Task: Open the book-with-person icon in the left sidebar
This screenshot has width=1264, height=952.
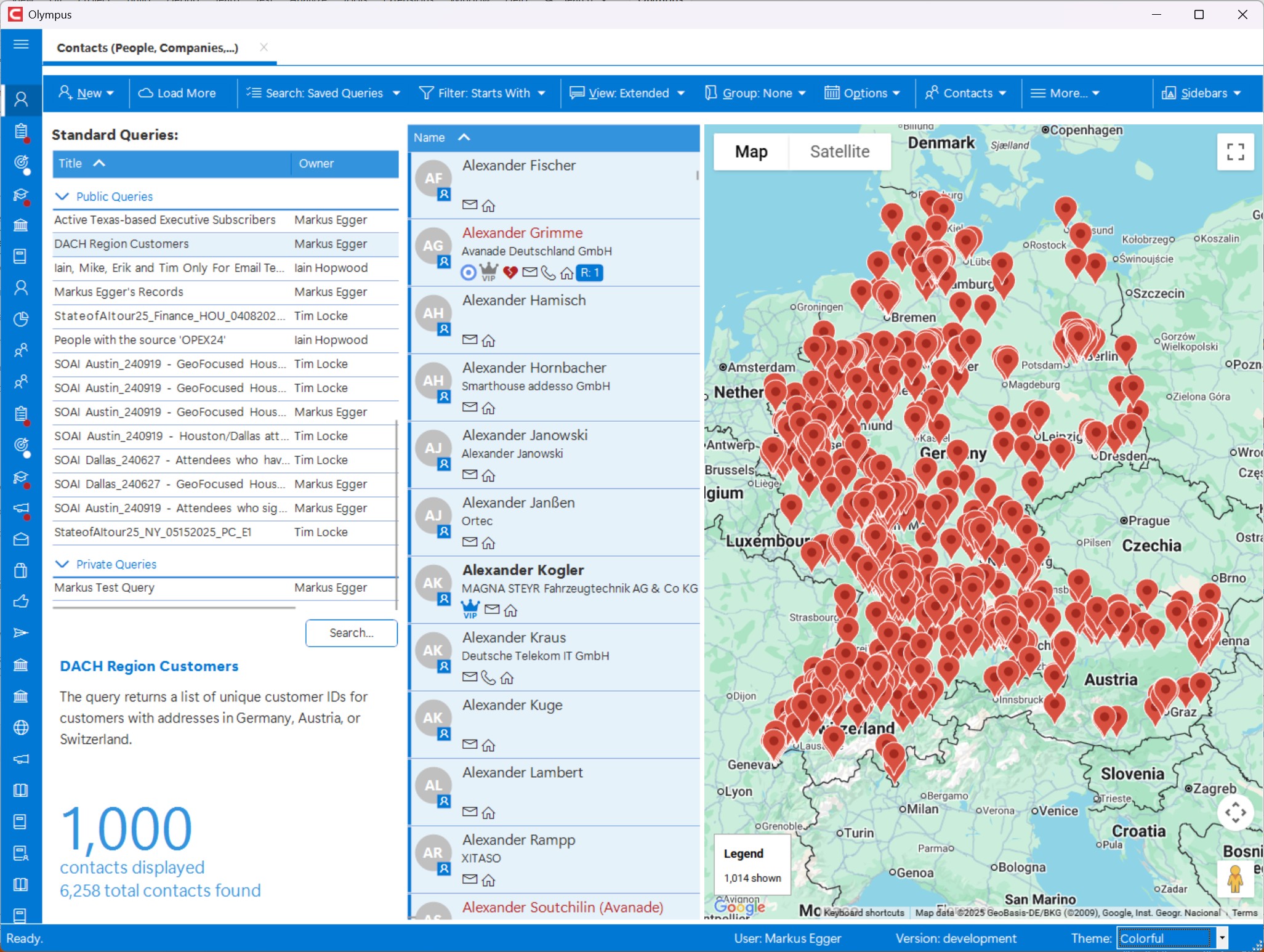Action: (x=21, y=853)
